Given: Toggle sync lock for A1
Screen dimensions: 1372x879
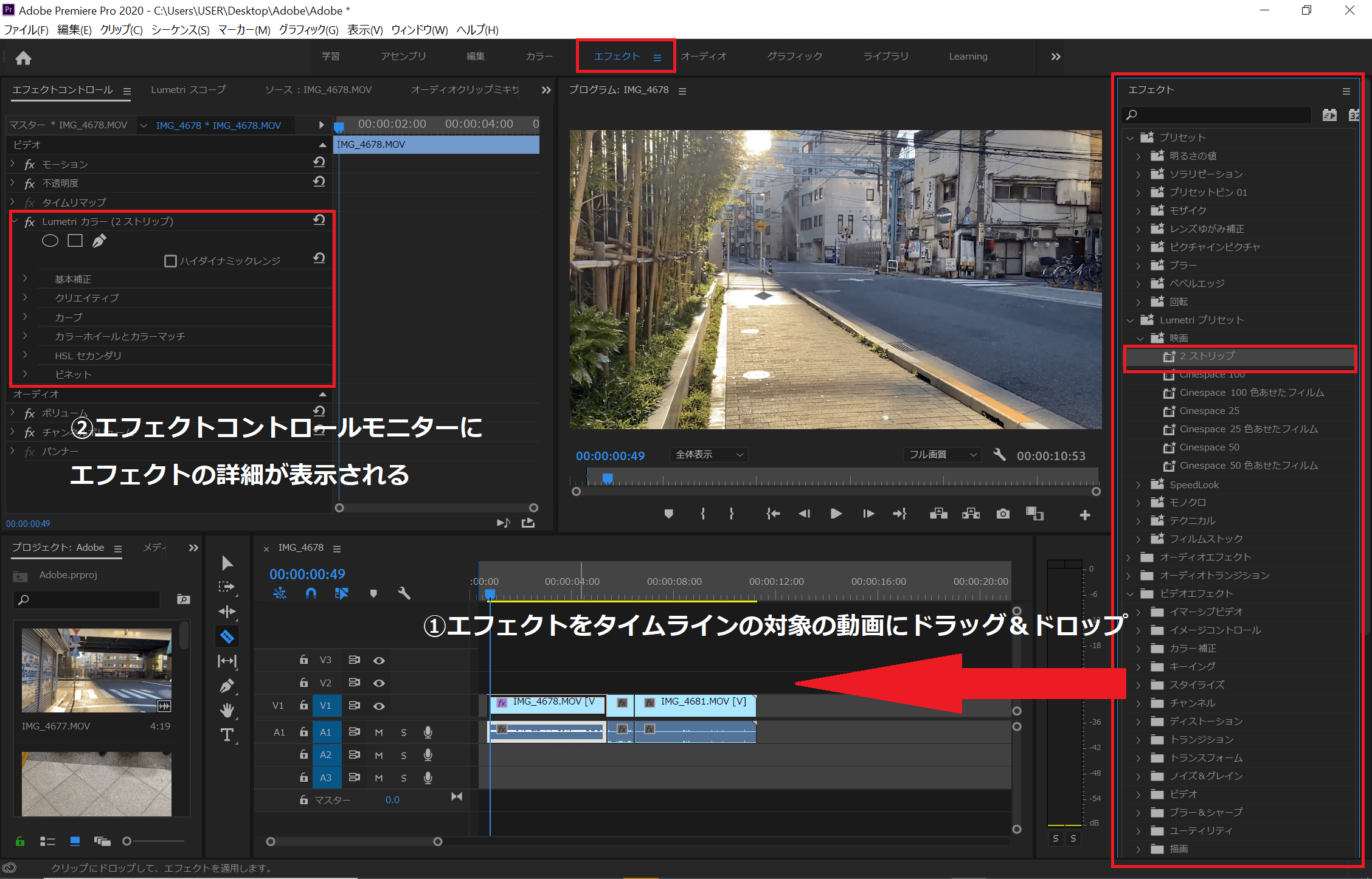Looking at the screenshot, I should [354, 732].
